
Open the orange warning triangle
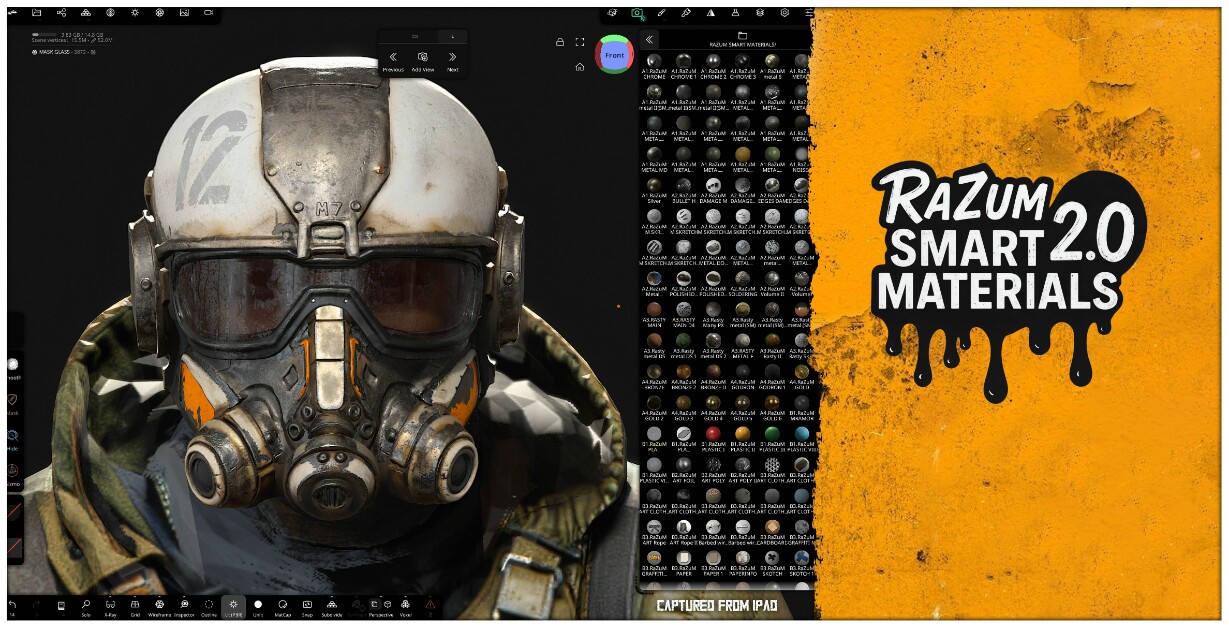coord(430,605)
